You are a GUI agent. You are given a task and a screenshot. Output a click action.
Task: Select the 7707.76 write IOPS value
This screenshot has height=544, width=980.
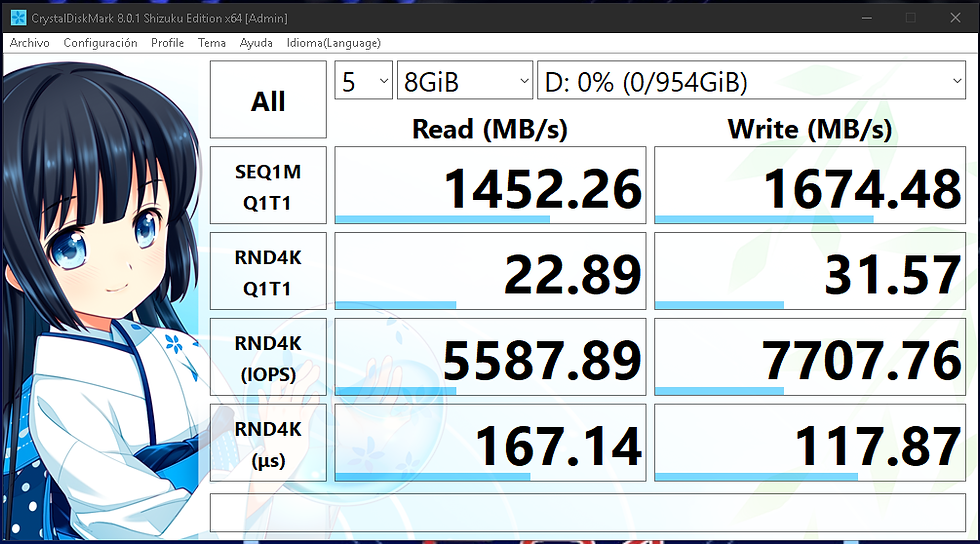(x=810, y=357)
